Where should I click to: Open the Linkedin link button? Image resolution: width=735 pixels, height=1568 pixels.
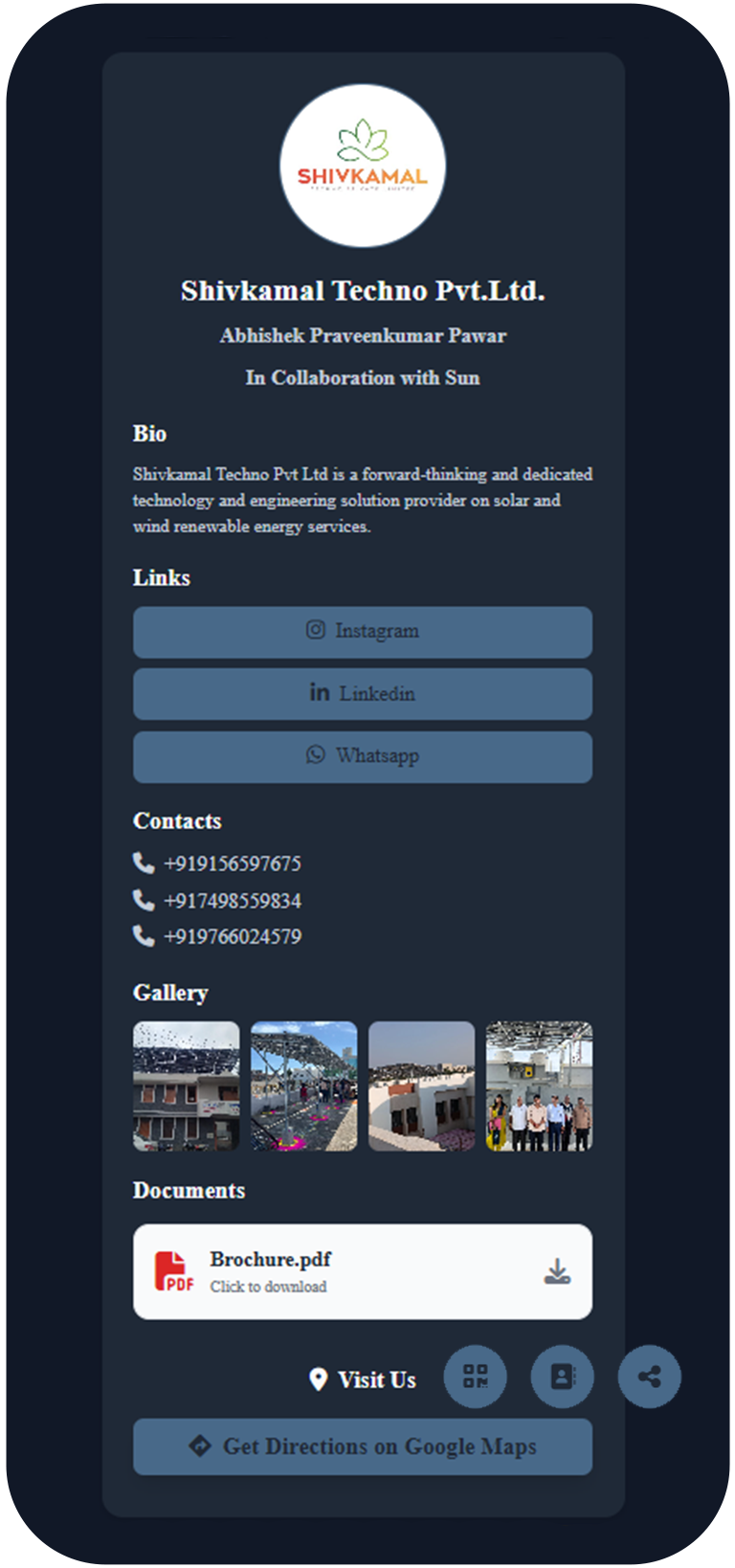[363, 694]
